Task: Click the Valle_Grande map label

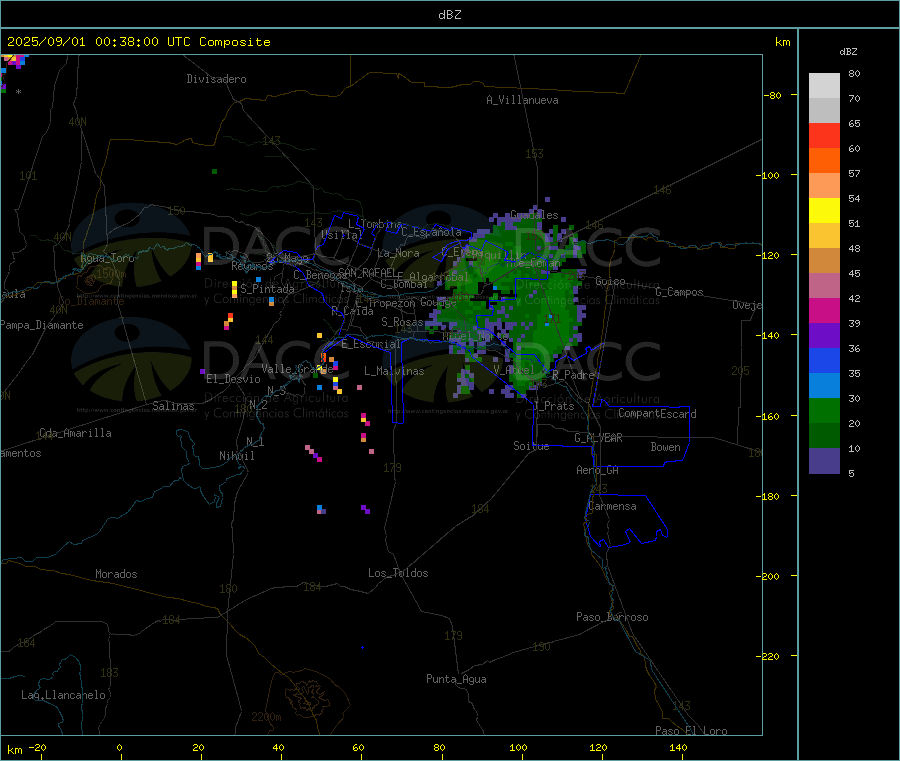Action: pos(297,369)
